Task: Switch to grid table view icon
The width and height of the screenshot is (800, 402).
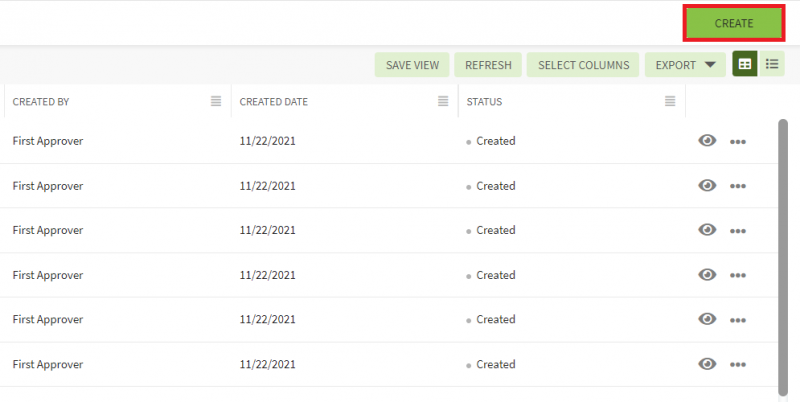Action: pos(745,64)
